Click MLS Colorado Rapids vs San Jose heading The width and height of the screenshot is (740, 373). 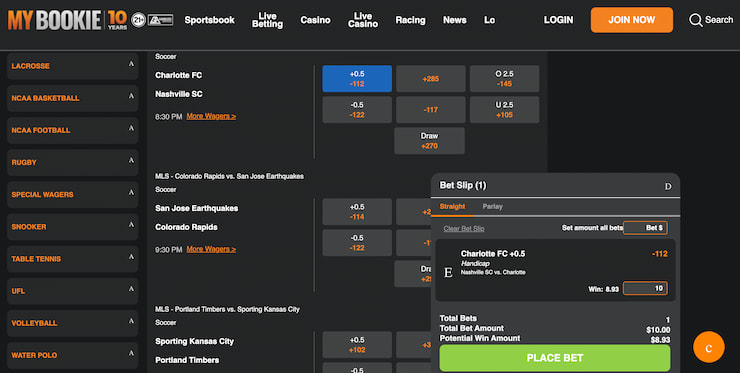click(x=229, y=176)
